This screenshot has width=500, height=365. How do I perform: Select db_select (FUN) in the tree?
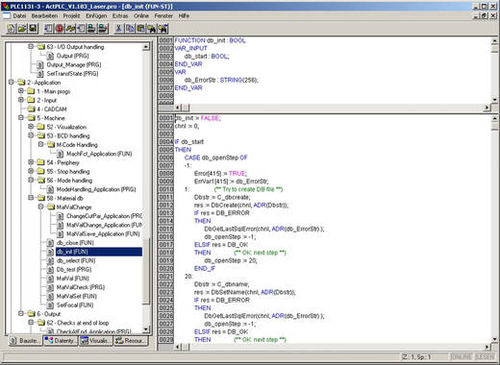tap(76, 261)
